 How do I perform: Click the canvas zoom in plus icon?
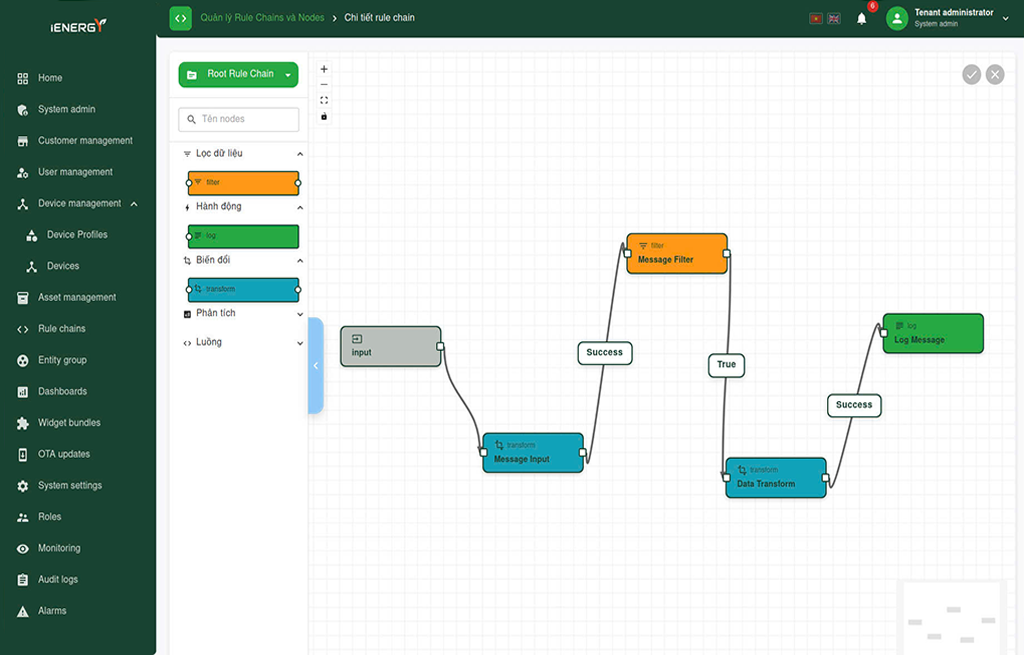(x=324, y=69)
